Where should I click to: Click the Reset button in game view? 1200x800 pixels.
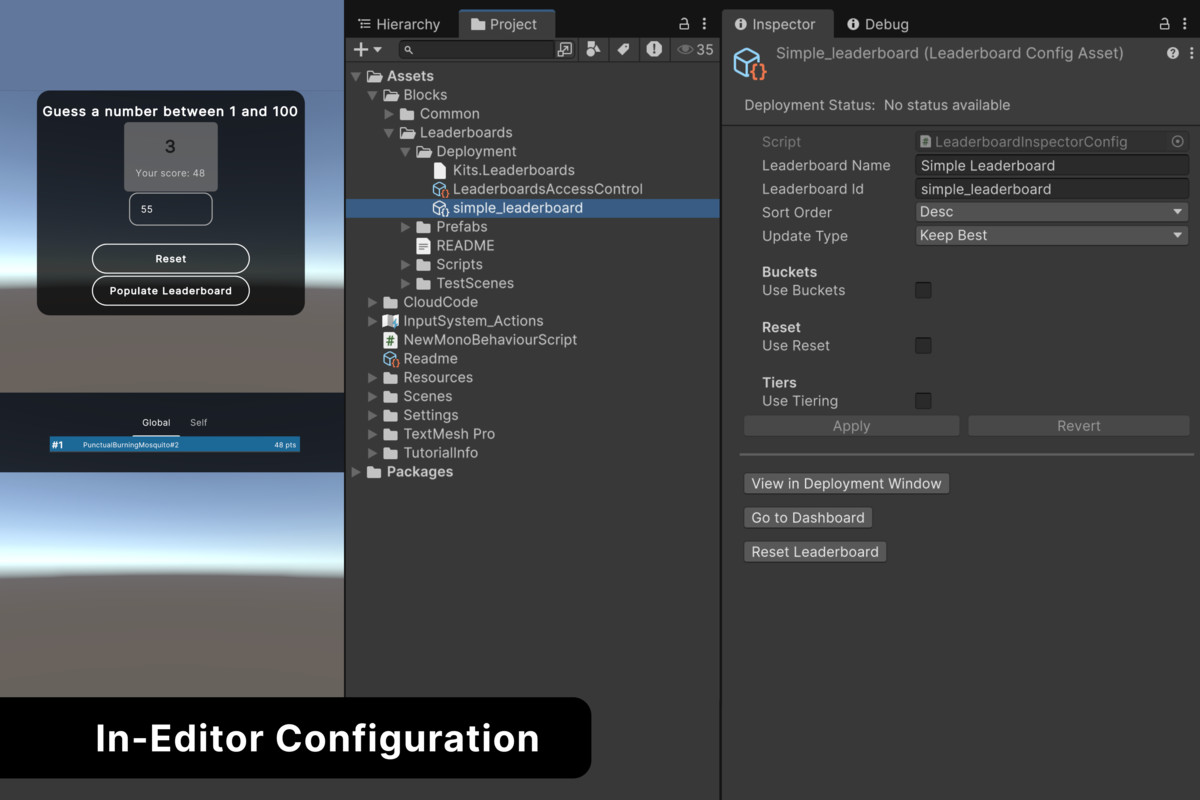point(171,259)
